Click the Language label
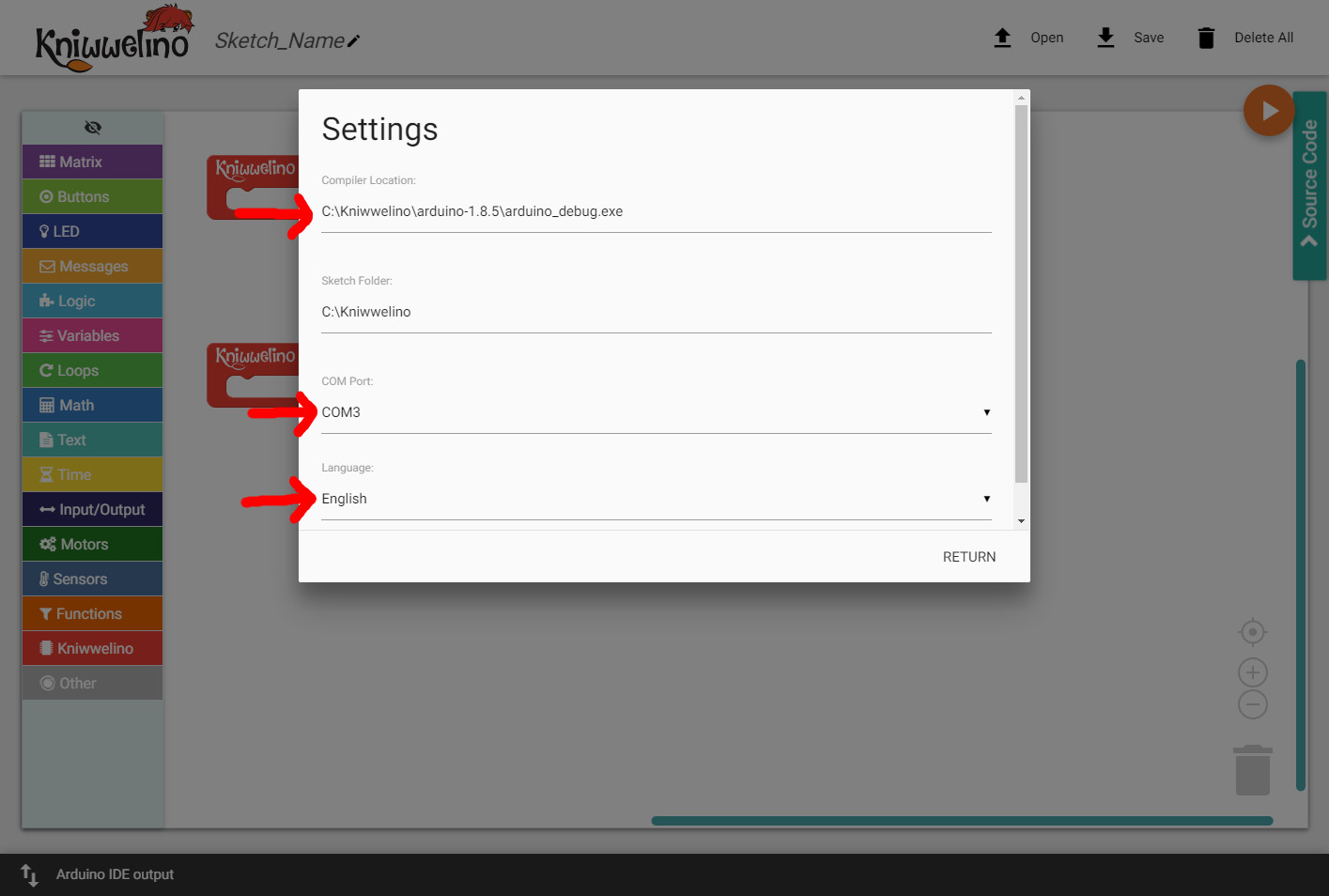 (x=348, y=468)
